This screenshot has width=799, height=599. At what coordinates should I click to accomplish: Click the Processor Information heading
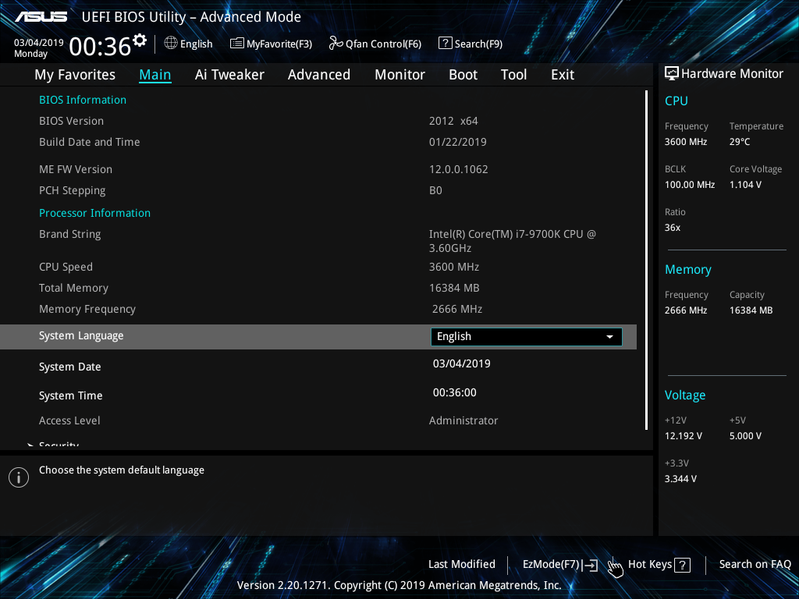[x=95, y=213]
